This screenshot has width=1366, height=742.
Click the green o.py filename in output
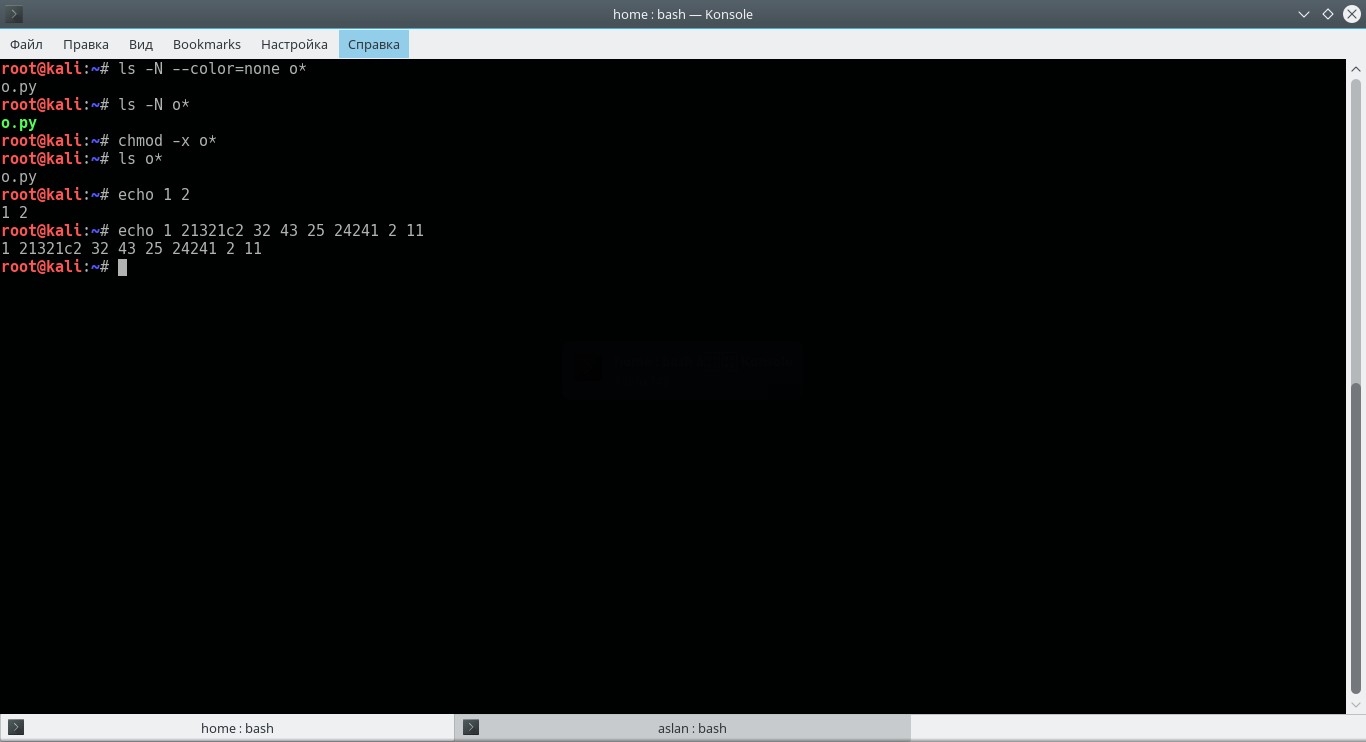(x=19, y=123)
